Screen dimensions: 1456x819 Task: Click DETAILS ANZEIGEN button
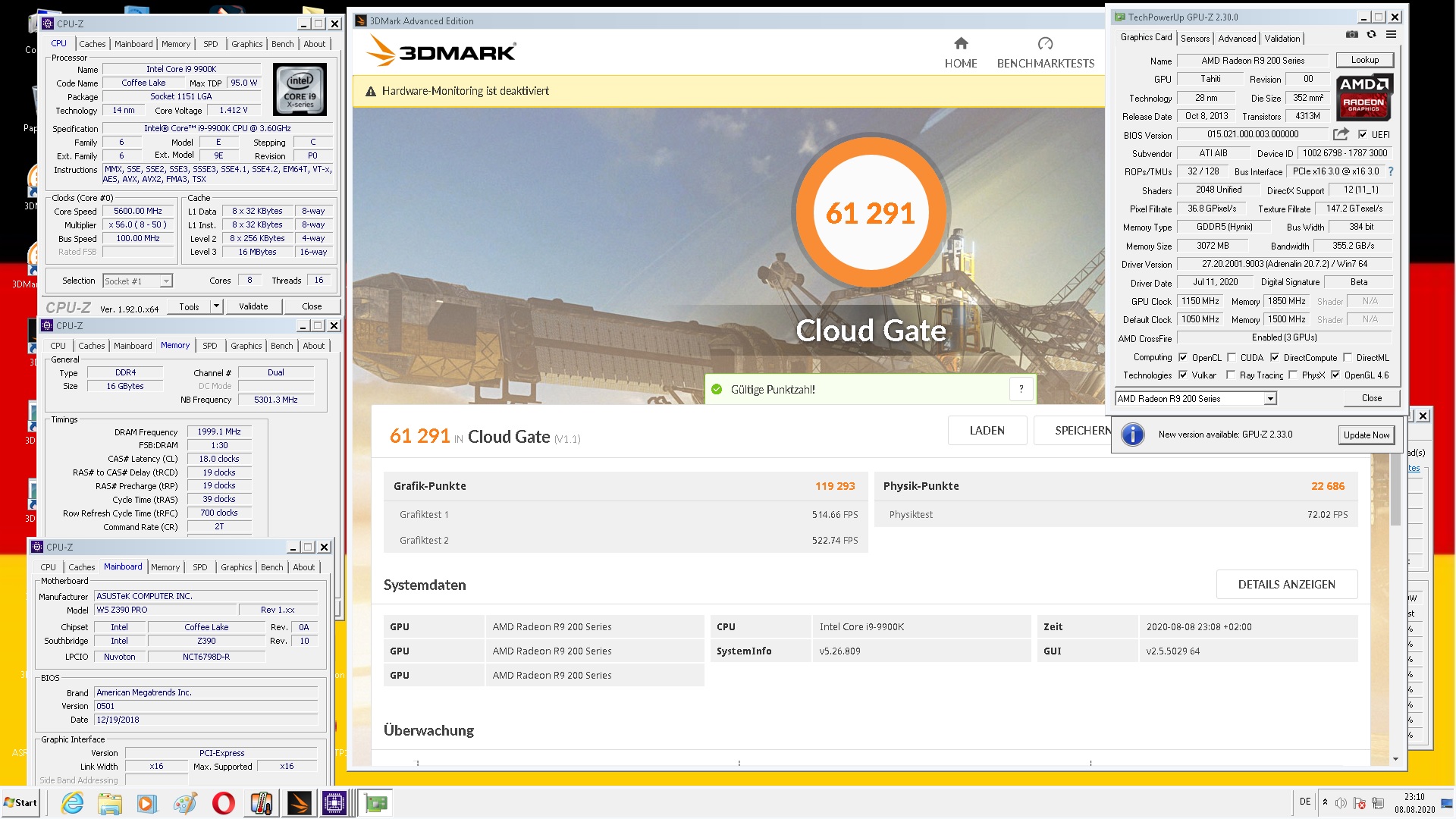coord(1287,584)
